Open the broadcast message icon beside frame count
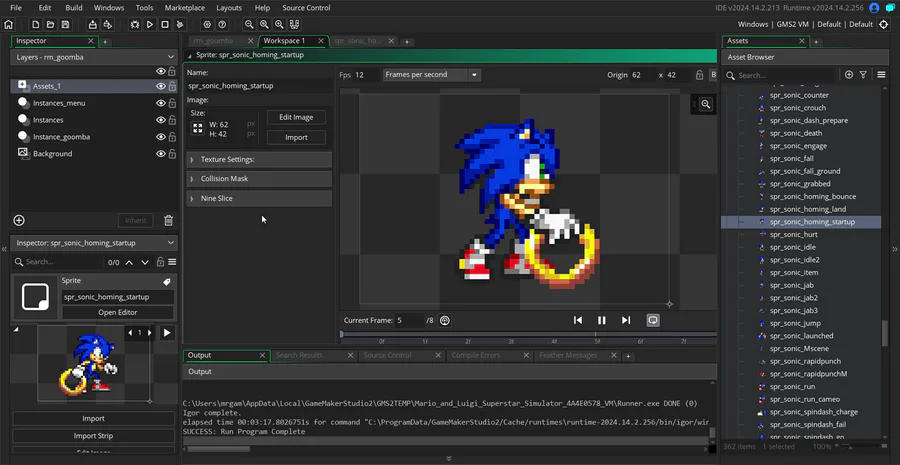The image size is (900, 465). (x=444, y=320)
